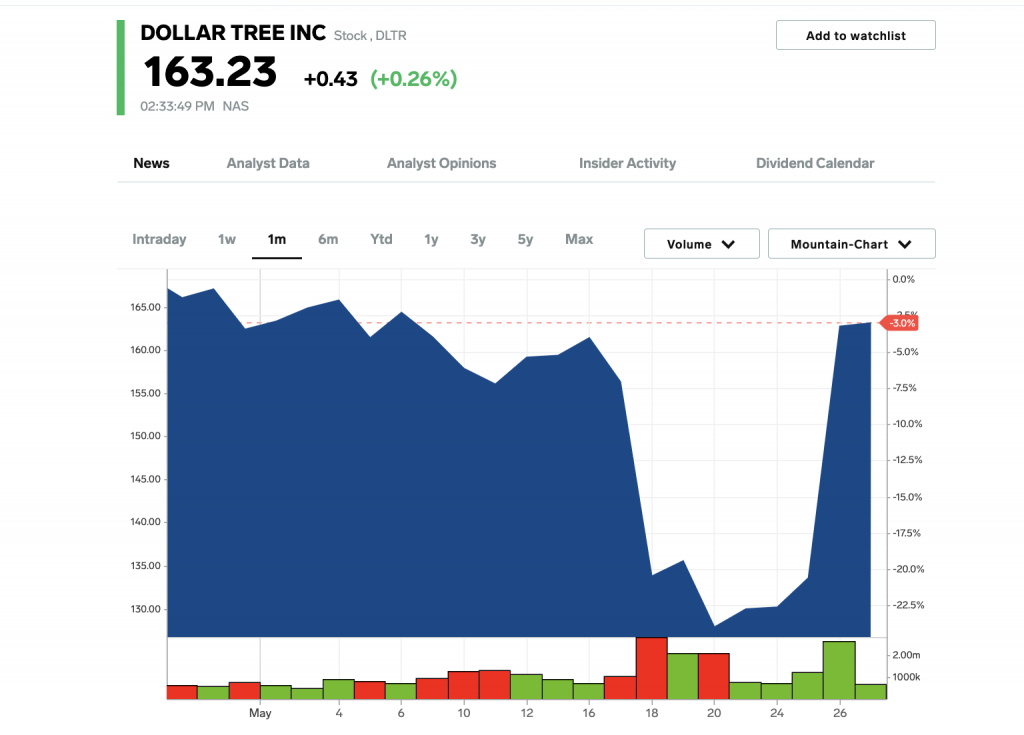1024x735 pixels.
Task: Click the 1000k volume axis label
Action: coord(906,678)
